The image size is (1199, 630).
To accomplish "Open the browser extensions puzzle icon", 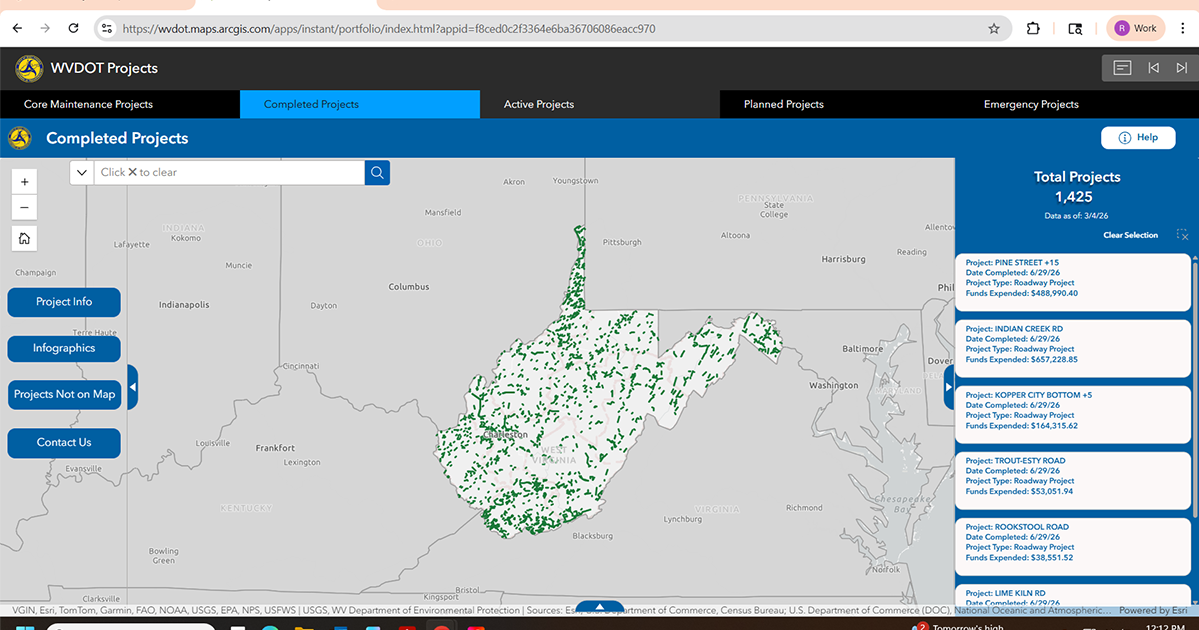I will pyautogui.click(x=1033, y=28).
